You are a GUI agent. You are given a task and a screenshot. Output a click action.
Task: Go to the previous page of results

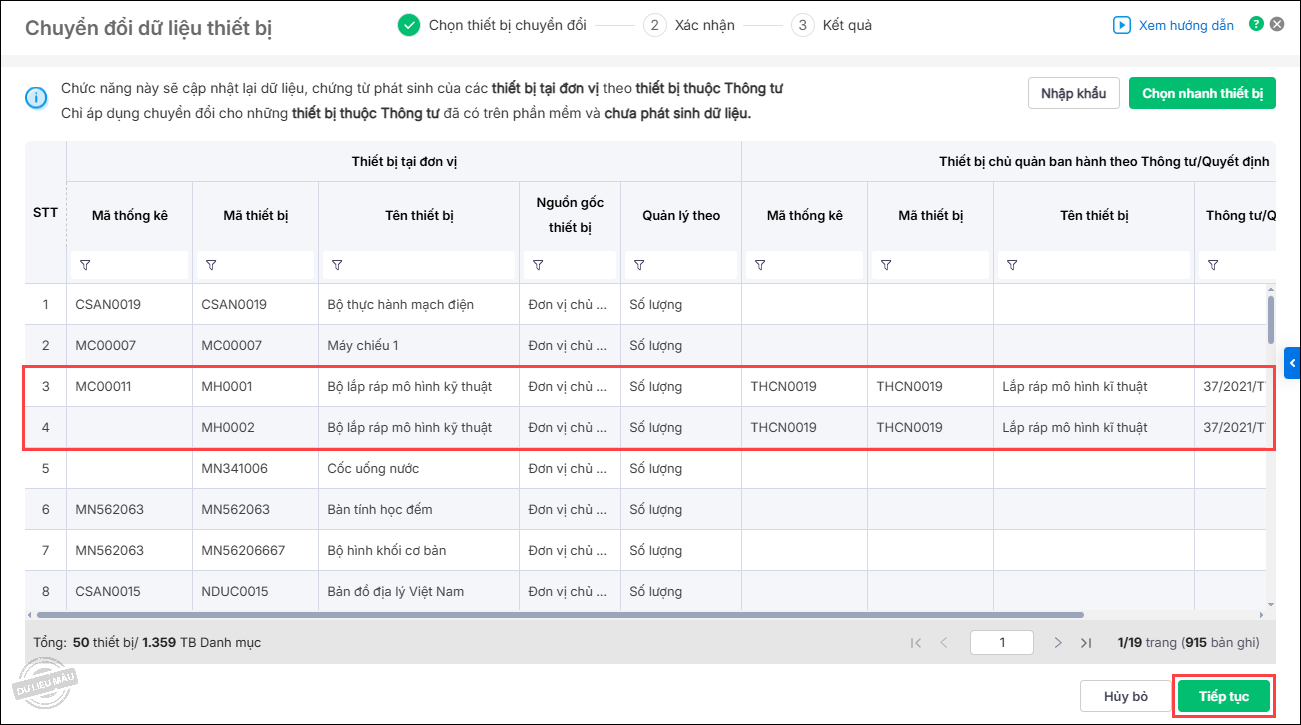tap(943, 643)
